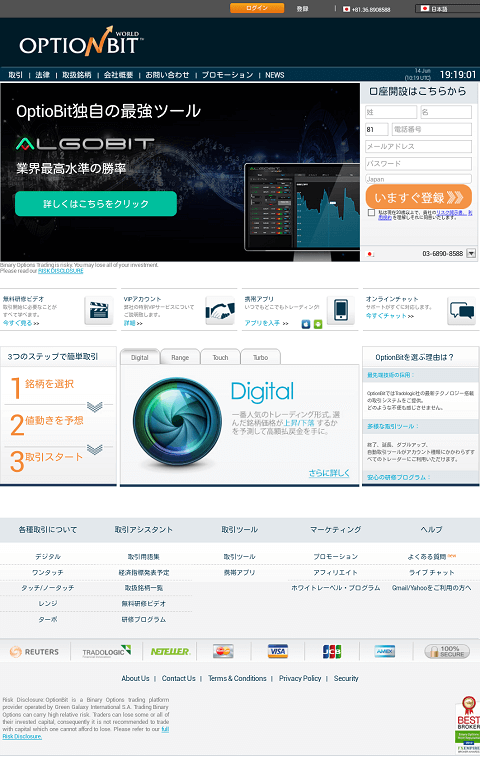Viewport: 480px width, 765px height.
Task: Click the orange ログイン button
Action: 257,8
